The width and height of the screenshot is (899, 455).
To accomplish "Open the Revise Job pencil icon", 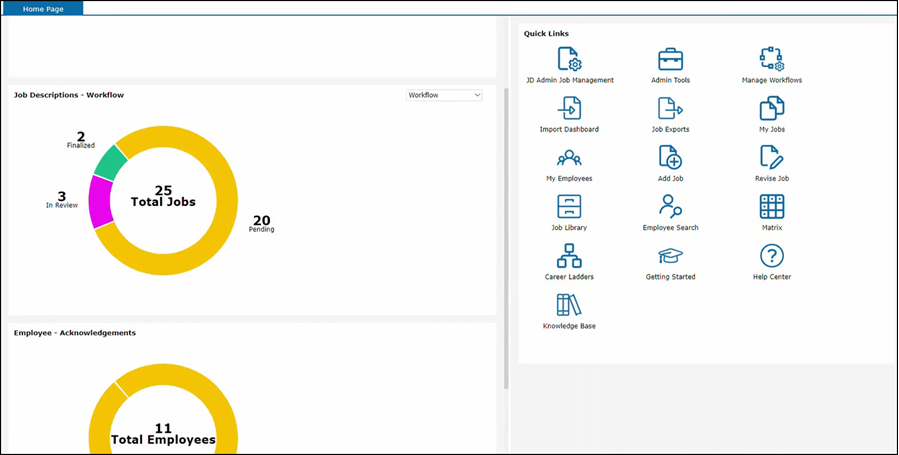I will (771, 157).
